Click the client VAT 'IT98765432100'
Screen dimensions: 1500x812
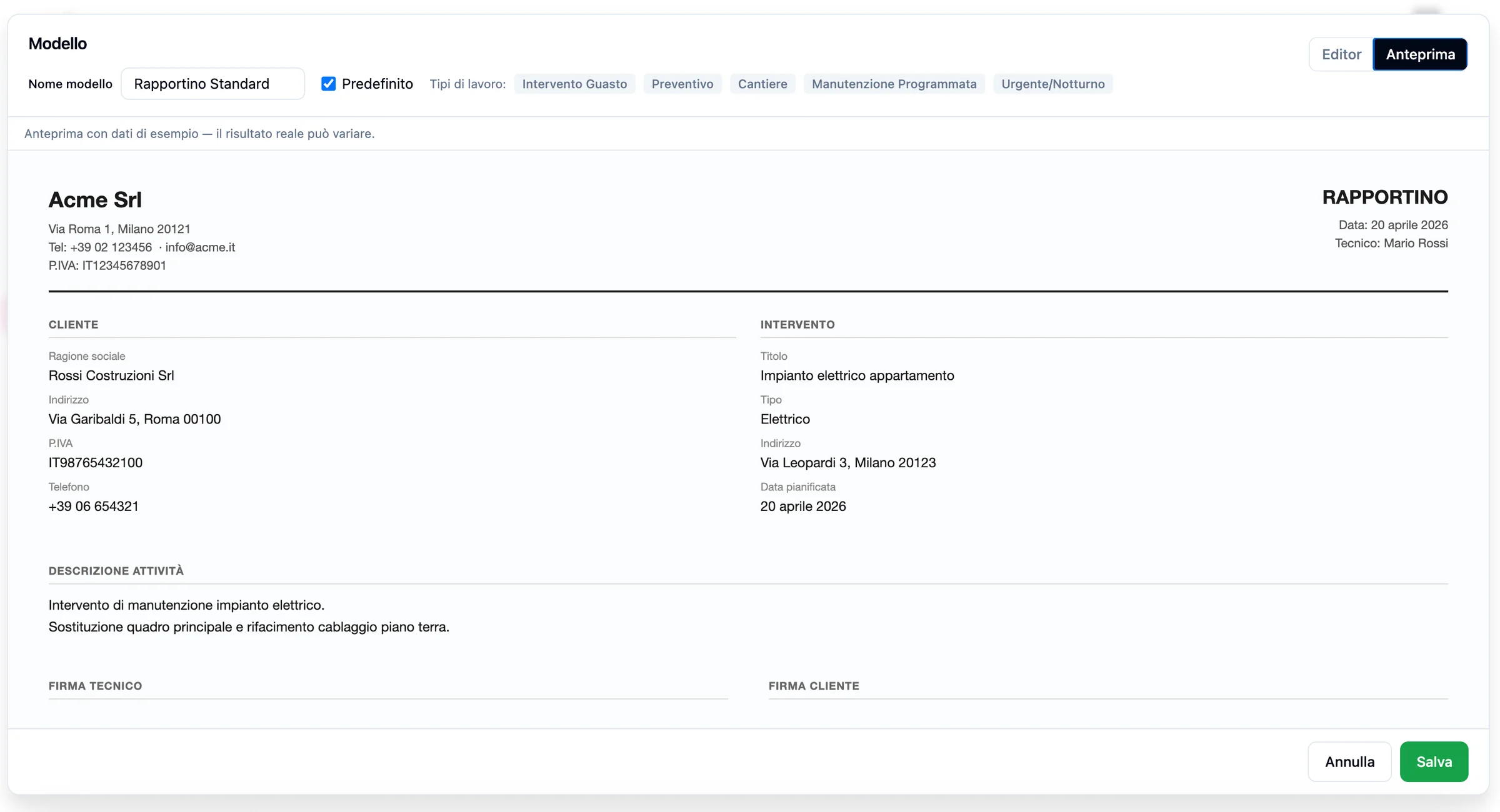pyautogui.click(x=96, y=463)
